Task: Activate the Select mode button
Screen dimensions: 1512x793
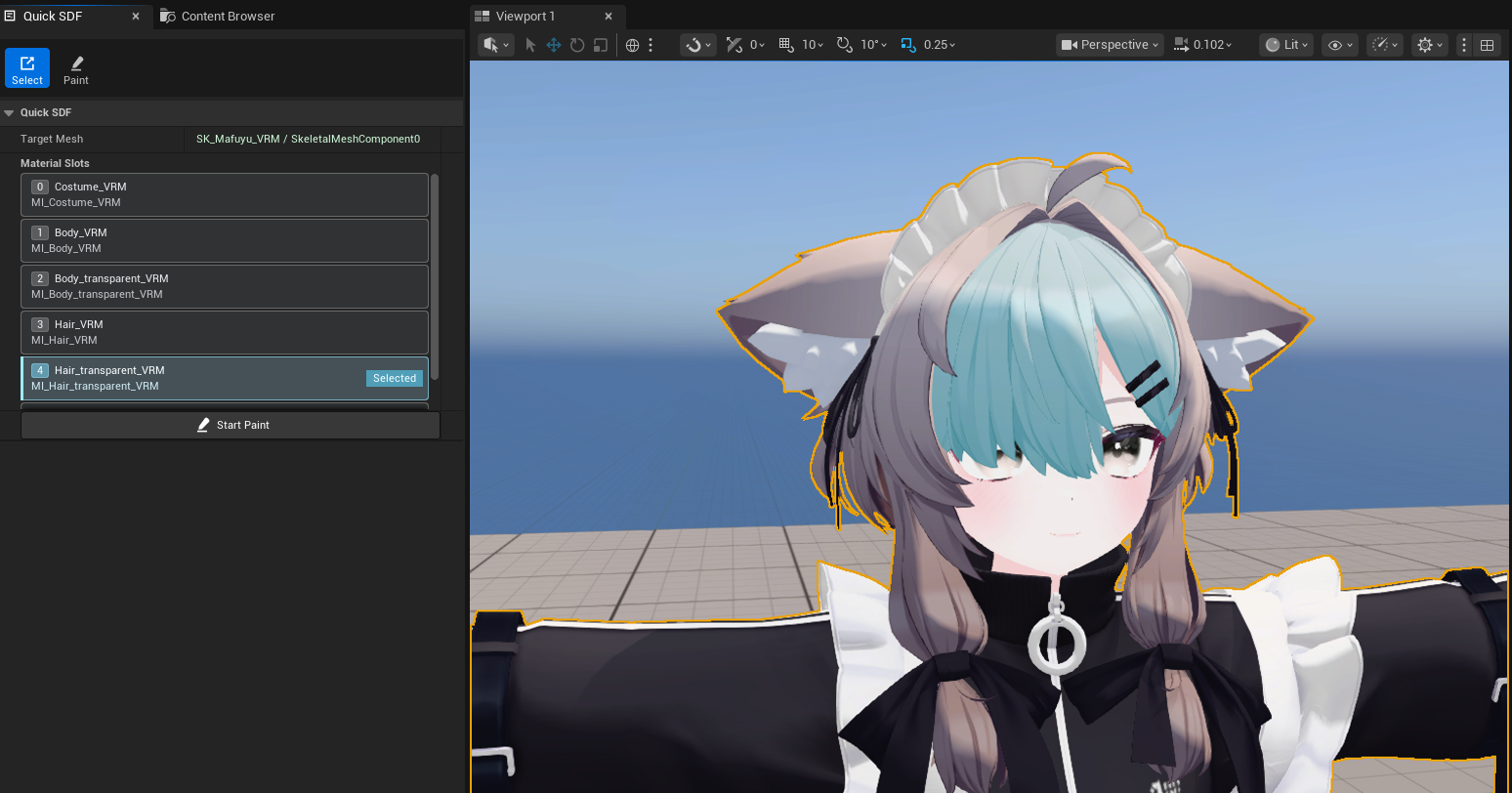Action: 27,68
